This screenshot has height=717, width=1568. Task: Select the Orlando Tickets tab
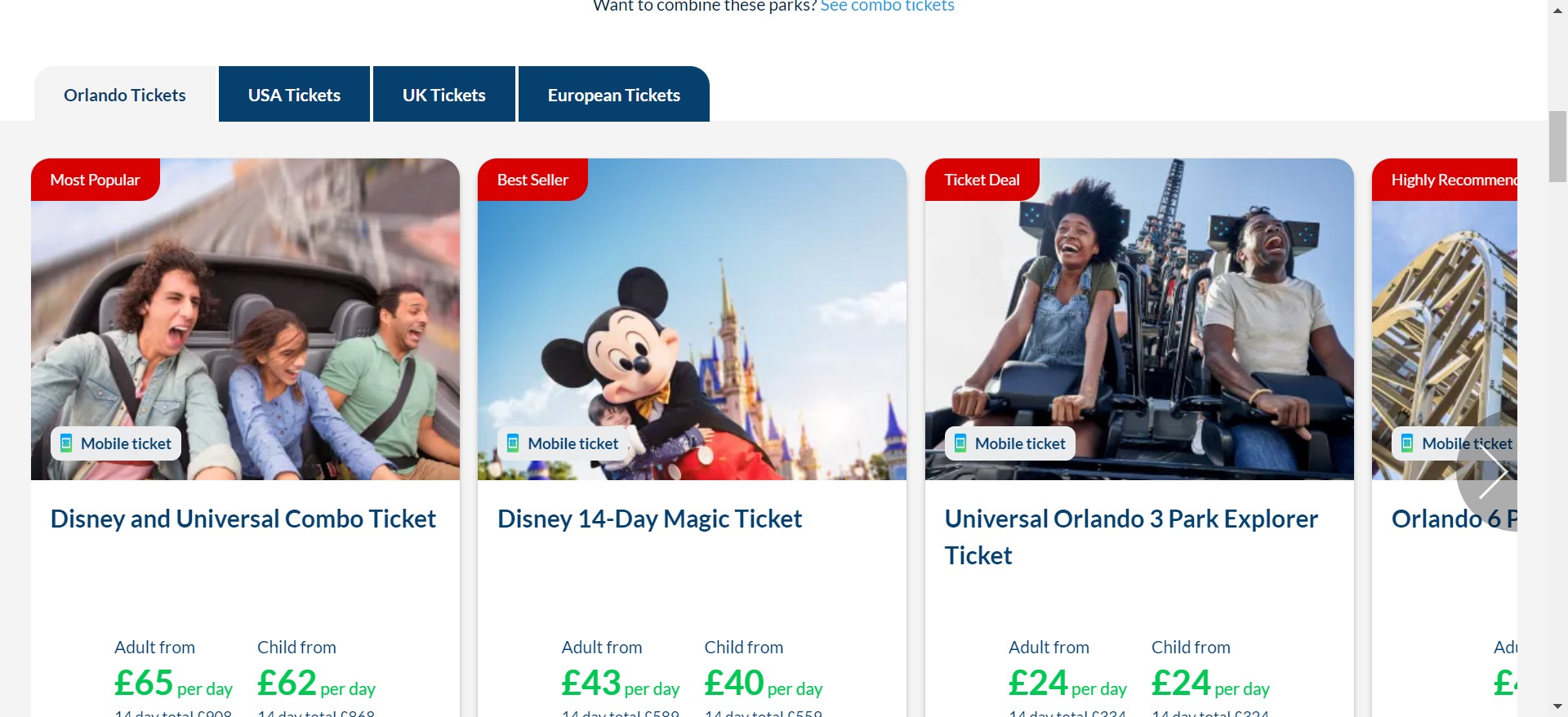pos(125,95)
